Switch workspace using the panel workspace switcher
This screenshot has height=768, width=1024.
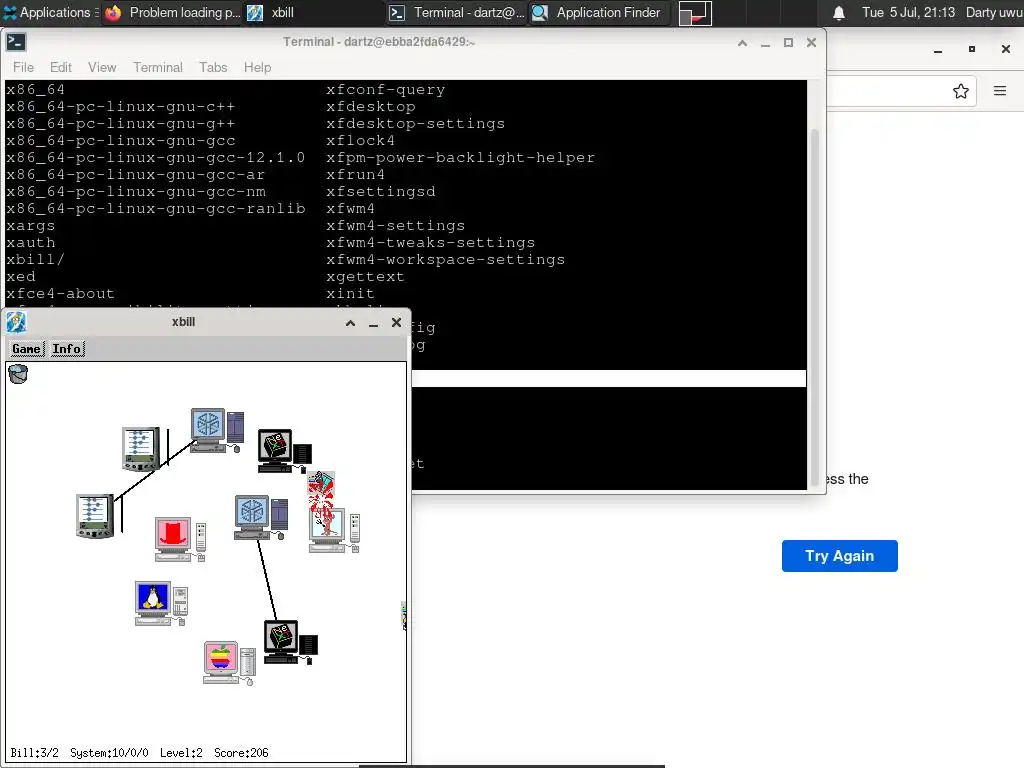[x=695, y=13]
